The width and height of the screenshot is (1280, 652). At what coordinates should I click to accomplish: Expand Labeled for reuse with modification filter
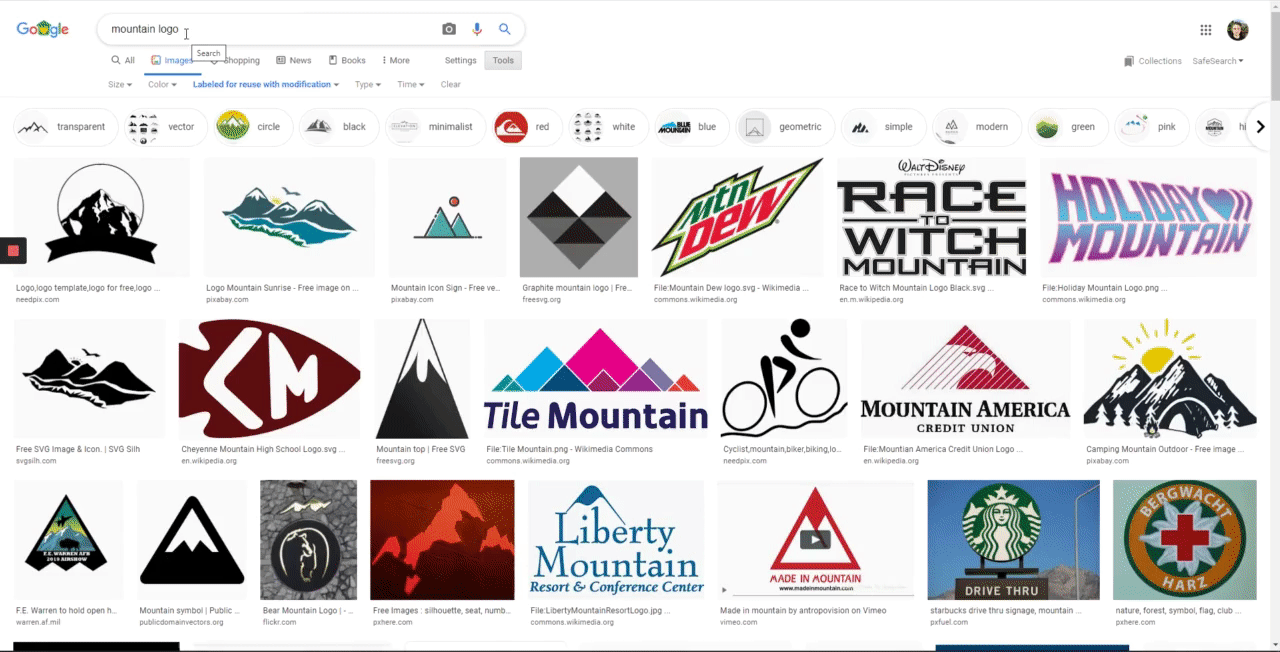(x=265, y=84)
